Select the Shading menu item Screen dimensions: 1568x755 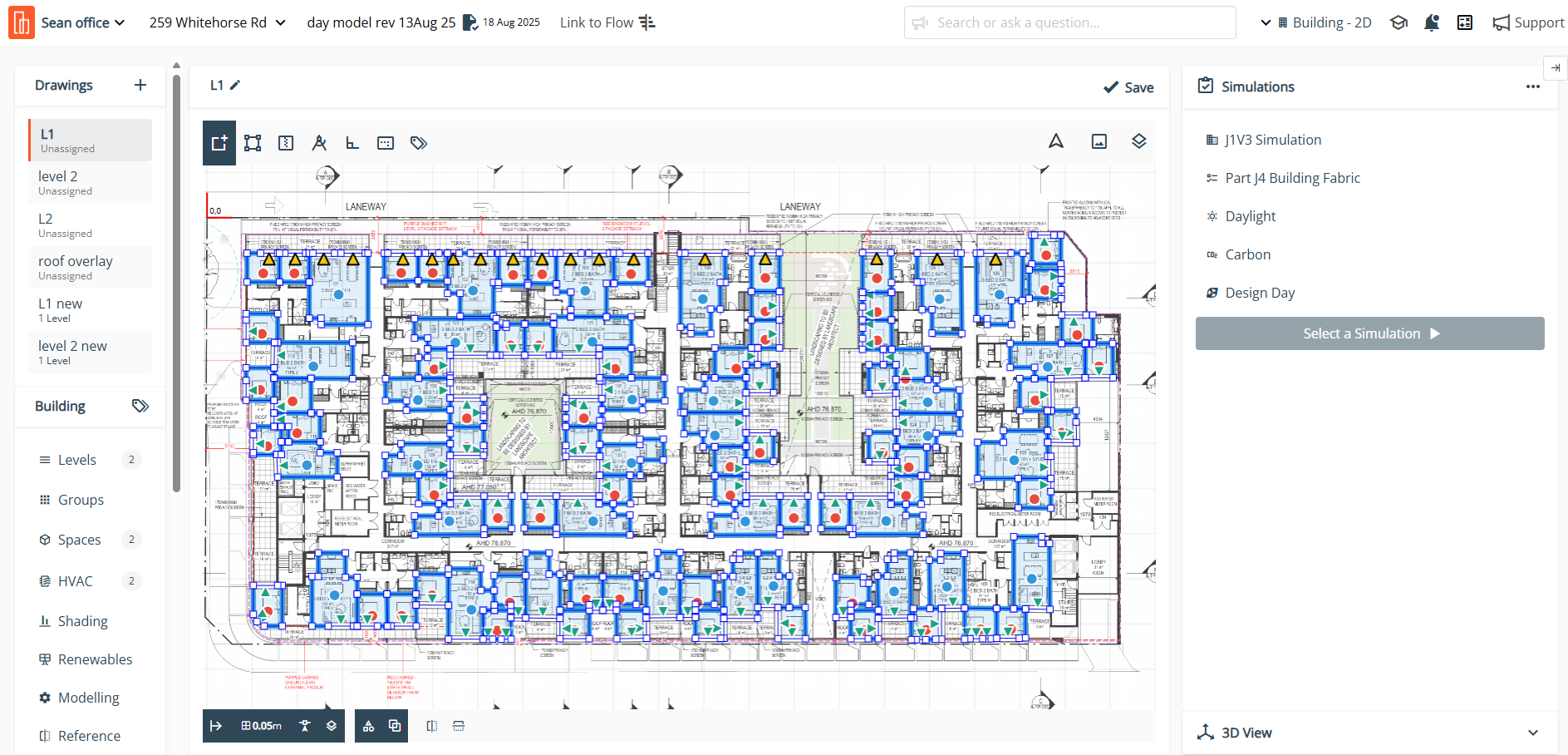click(x=82, y=621)
